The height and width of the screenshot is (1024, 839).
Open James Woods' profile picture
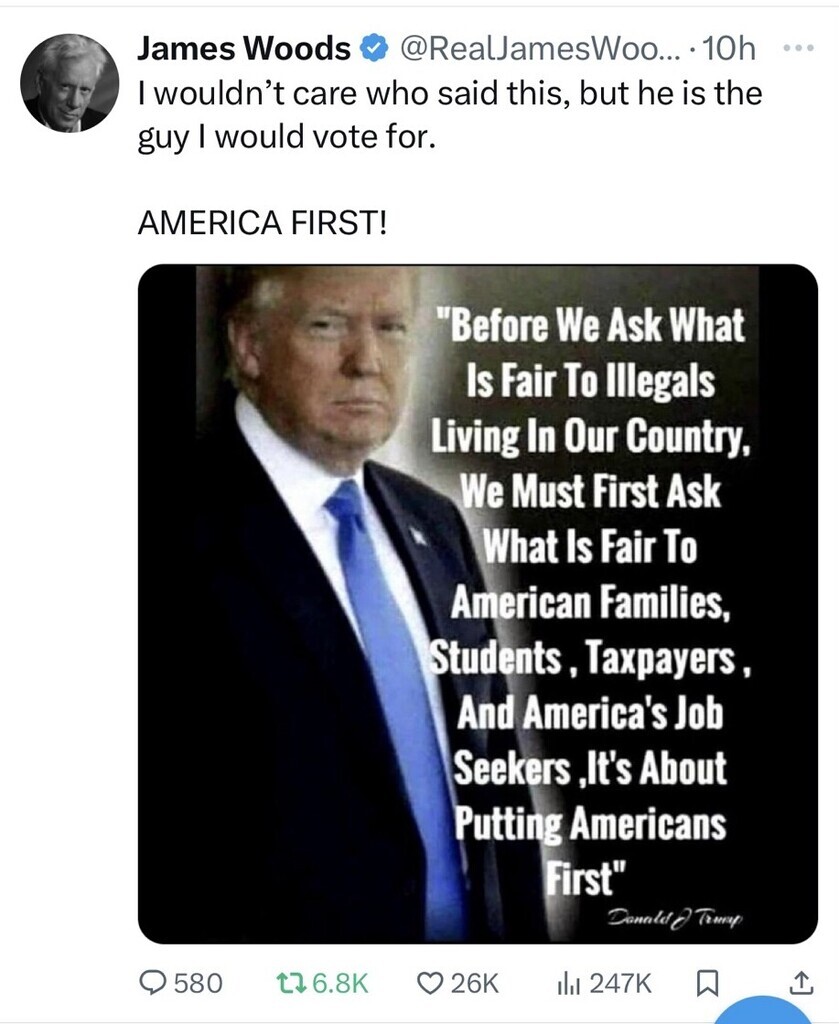point(69,83)
